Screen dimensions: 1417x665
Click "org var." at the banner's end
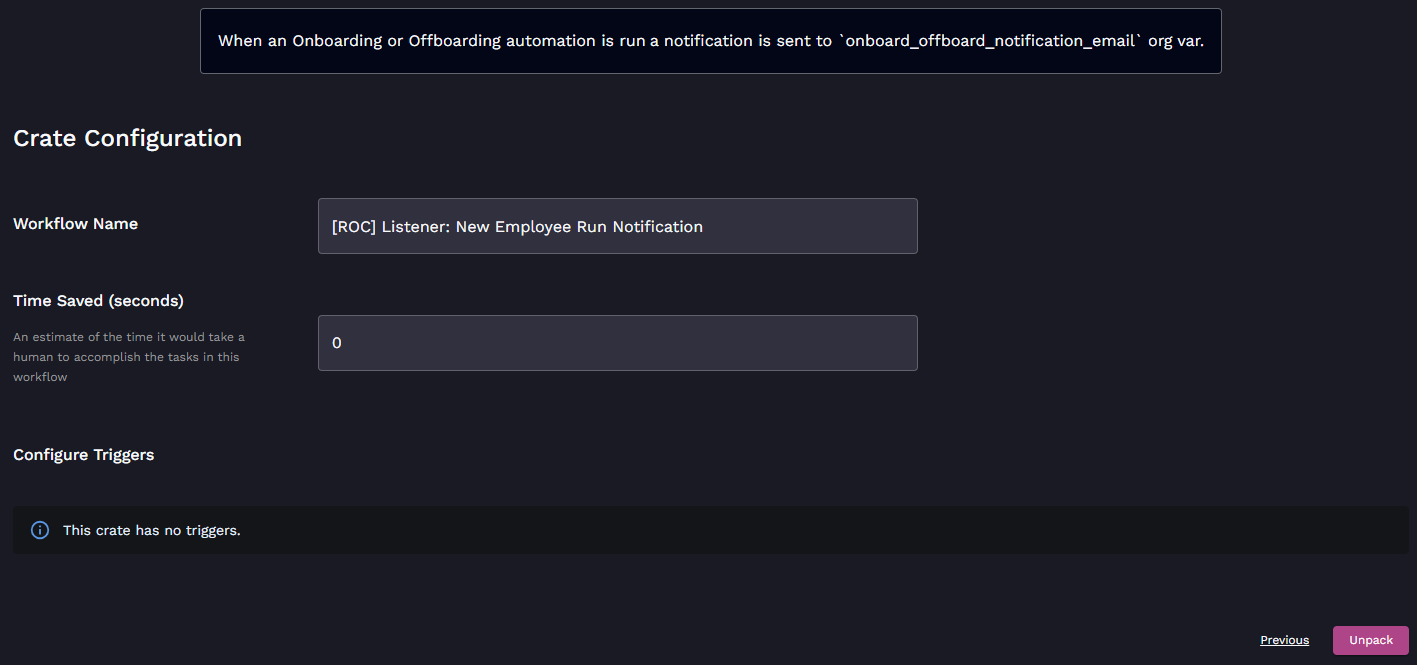(1176, 41)
